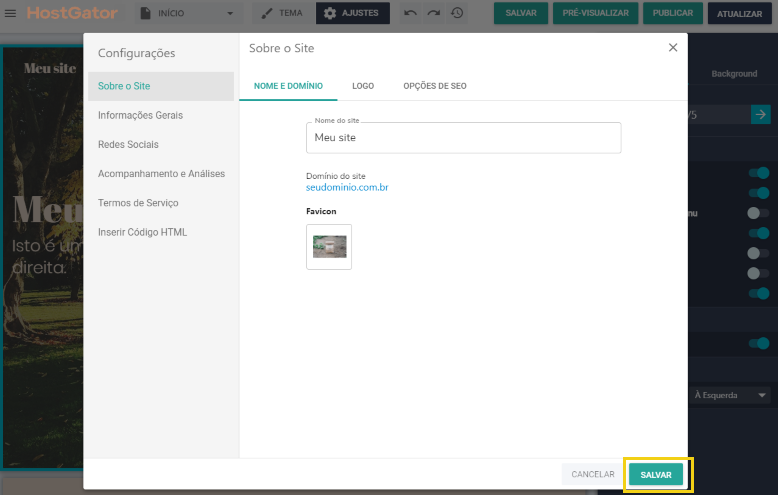This screenshot has width=778, height=495.
Task: Toggle the sixth (off) switch in right panel
Action: (759, 273)
